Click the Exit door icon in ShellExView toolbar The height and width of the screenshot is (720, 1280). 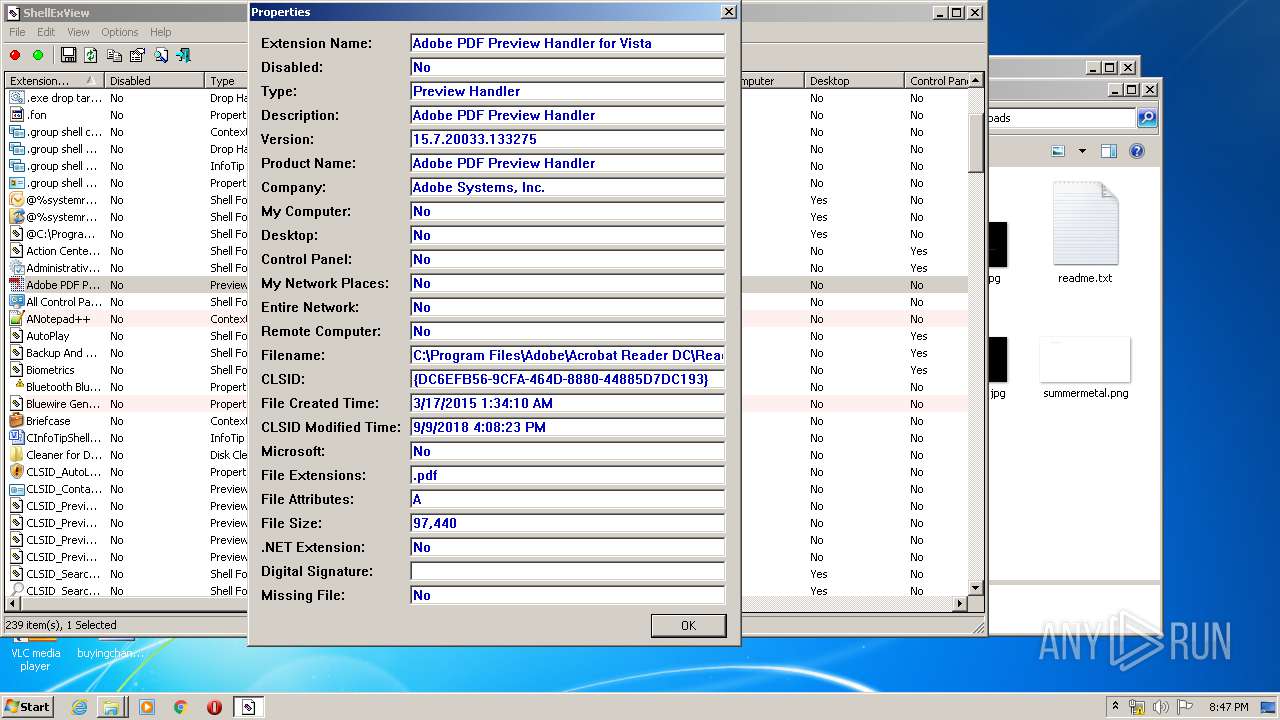183,55
